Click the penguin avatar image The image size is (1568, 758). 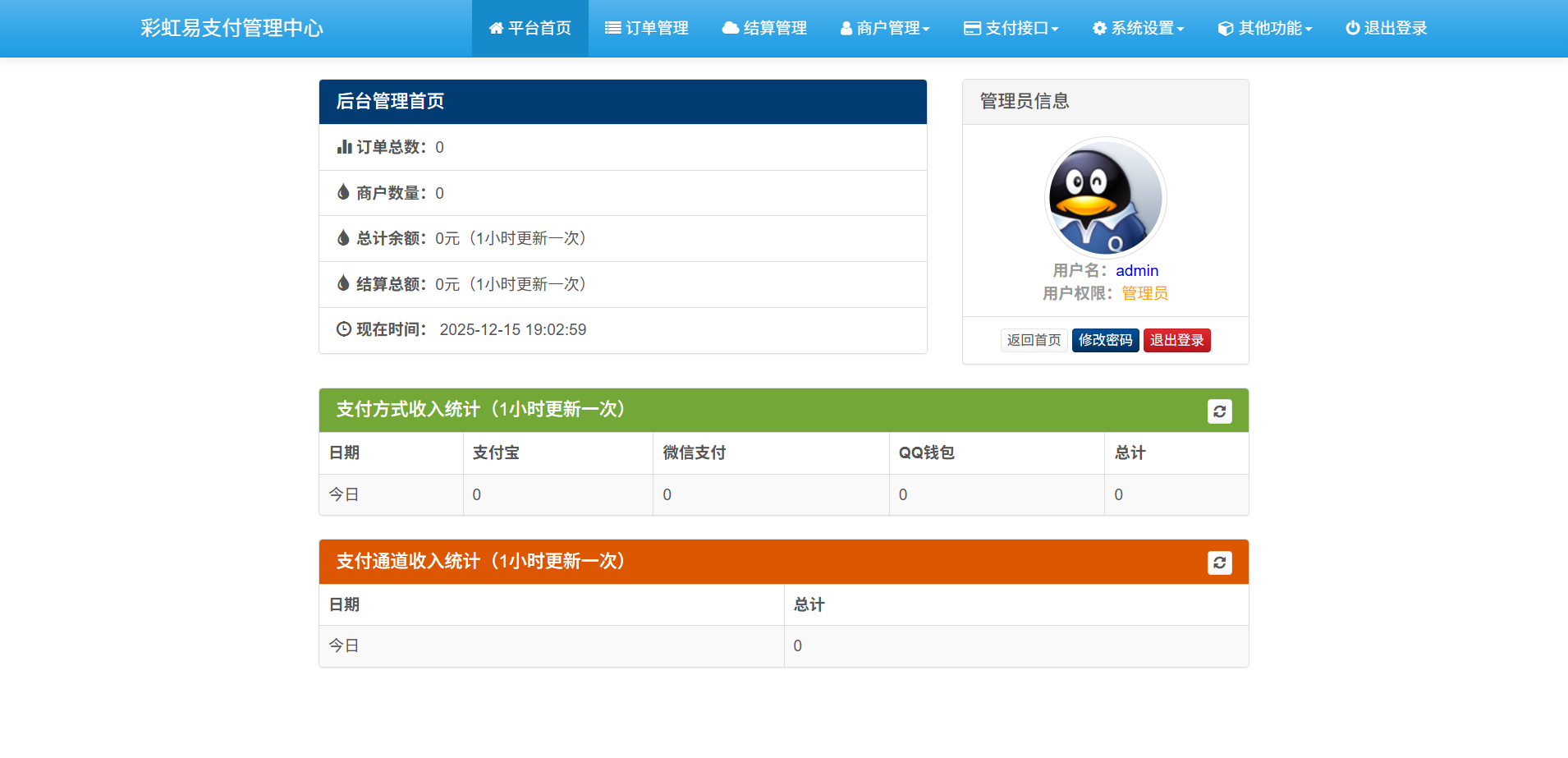tap(1105, 198)
